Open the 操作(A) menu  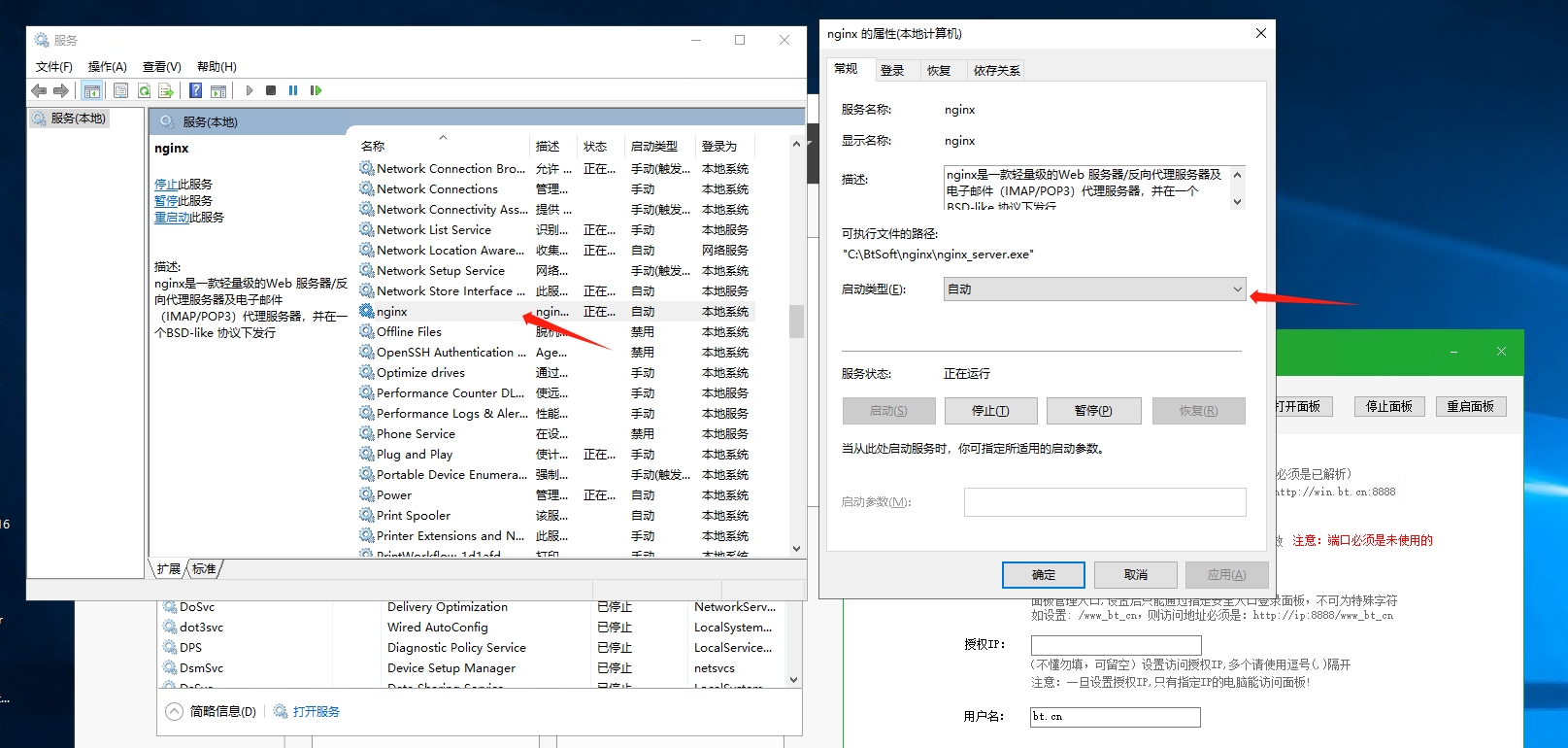(x=108, y=67)
